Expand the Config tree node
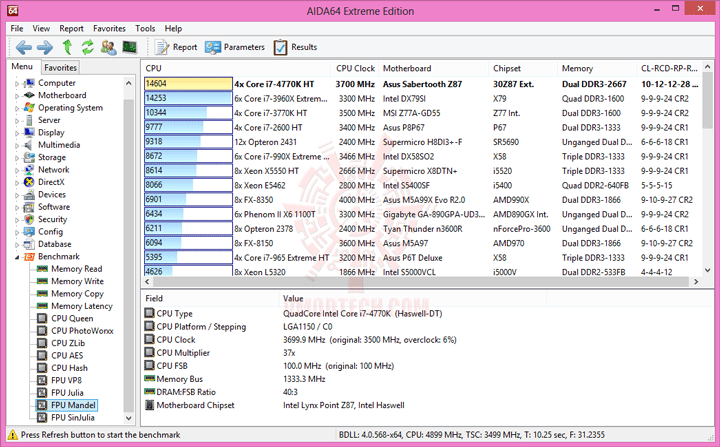 (17, 232)
